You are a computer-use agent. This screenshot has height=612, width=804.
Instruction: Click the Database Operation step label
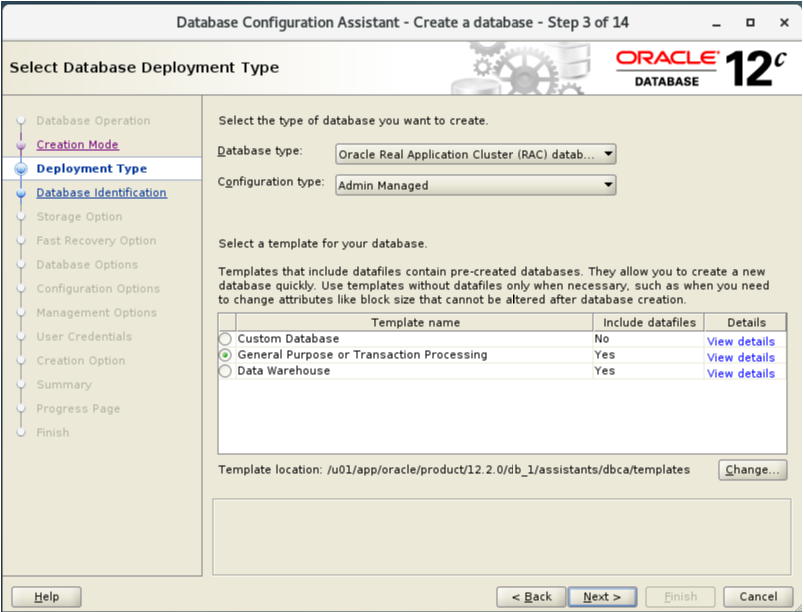coord(93,121)
